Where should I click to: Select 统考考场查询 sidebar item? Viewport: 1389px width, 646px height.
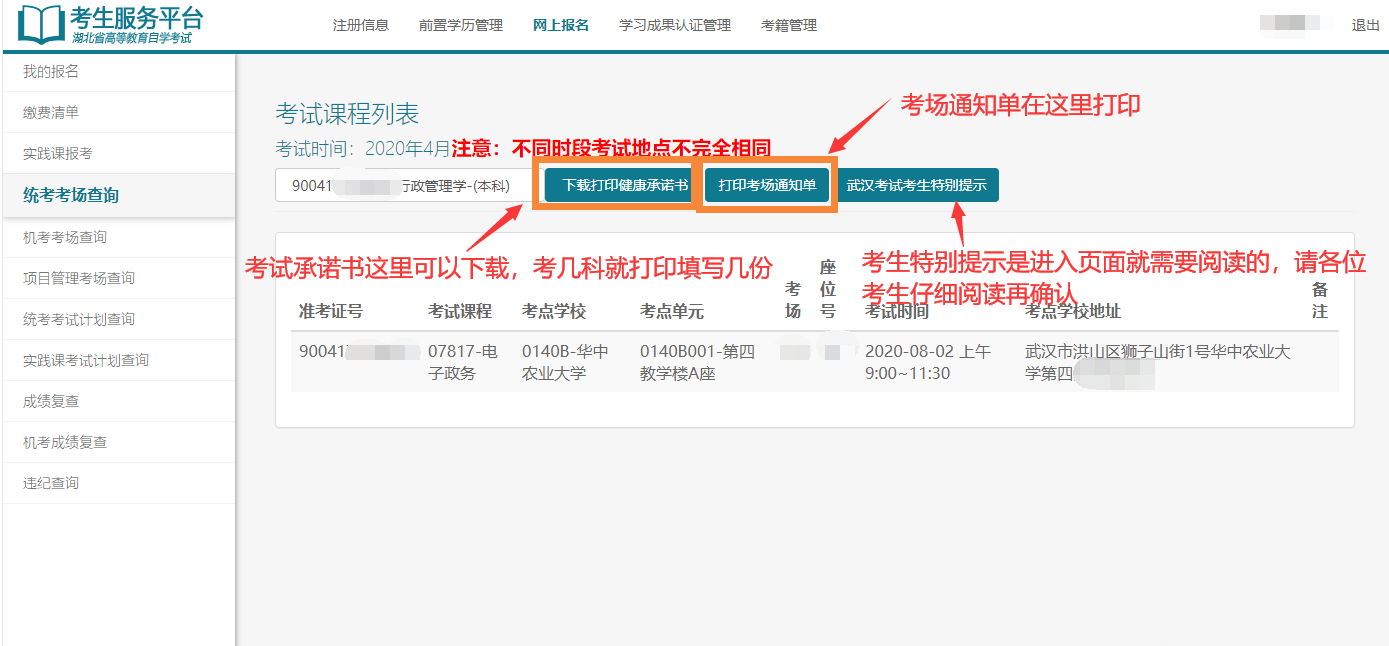(x=71, y=195)
